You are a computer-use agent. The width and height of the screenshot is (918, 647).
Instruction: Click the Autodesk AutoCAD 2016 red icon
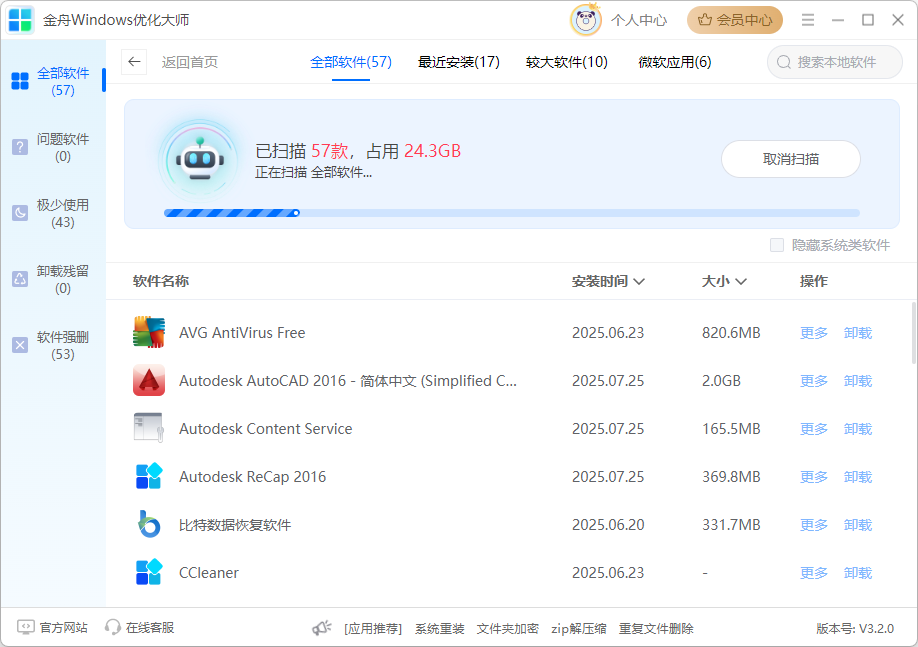point(149,381)
